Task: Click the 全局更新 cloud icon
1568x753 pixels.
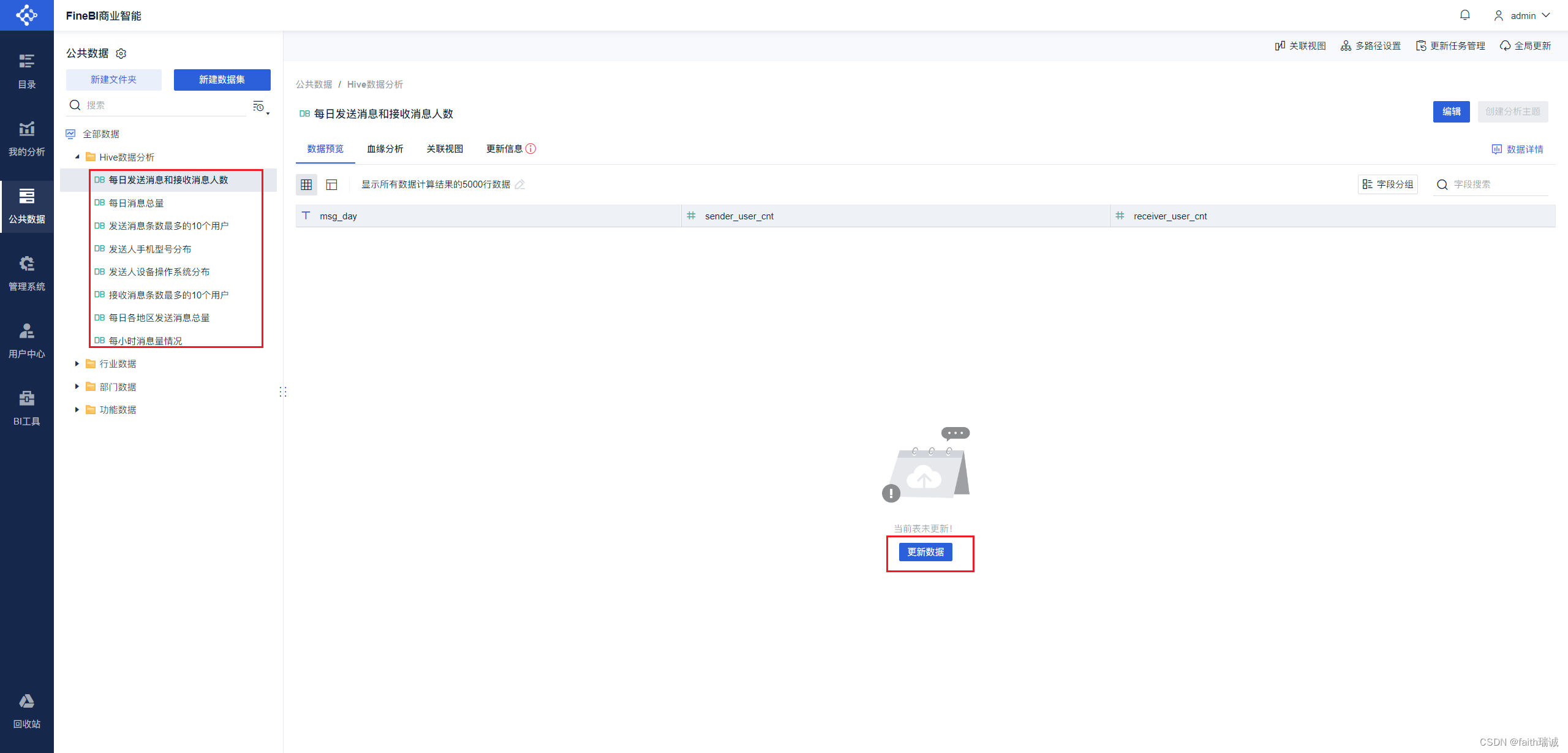Action: 1505,46
